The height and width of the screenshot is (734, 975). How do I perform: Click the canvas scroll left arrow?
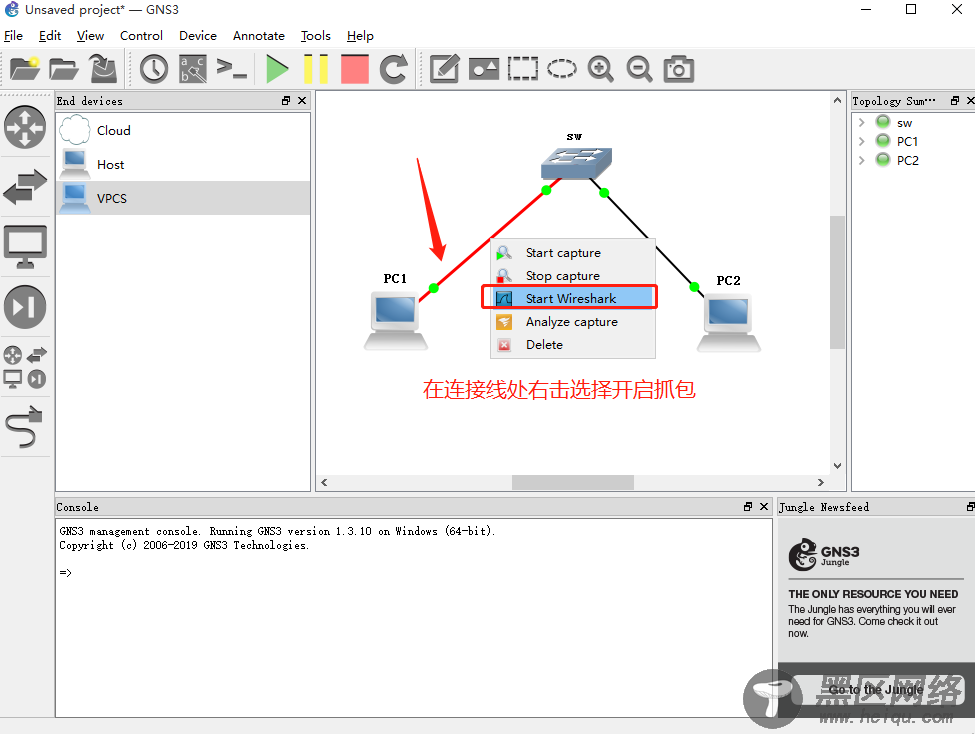[x=324, y=482]
